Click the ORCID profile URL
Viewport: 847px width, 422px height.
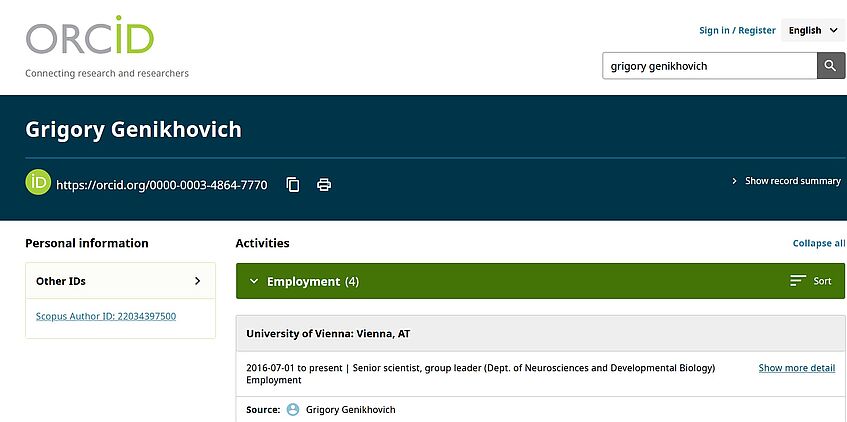point(161,184)
